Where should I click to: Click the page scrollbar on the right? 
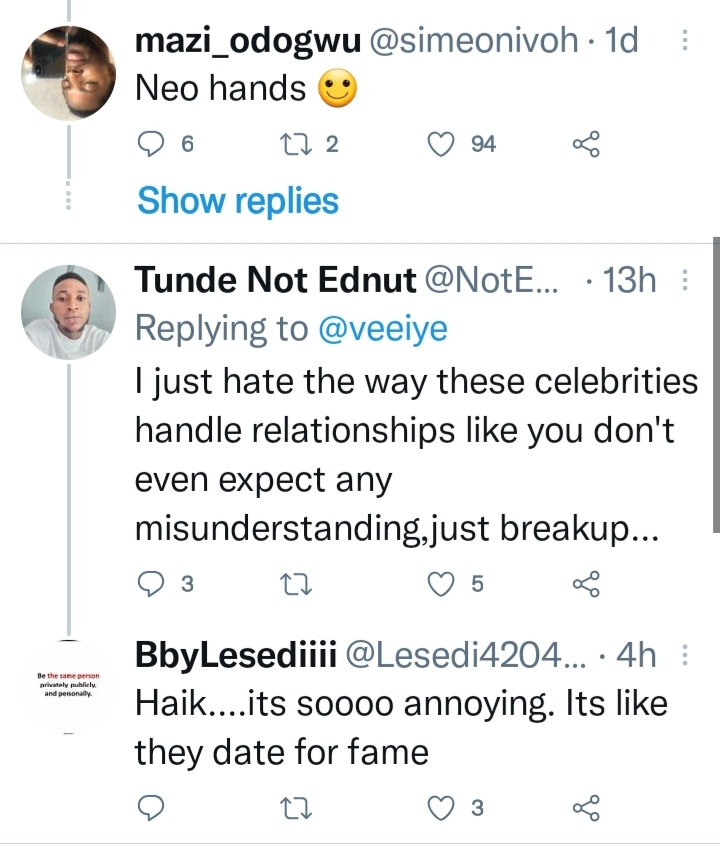coord(714,385)
